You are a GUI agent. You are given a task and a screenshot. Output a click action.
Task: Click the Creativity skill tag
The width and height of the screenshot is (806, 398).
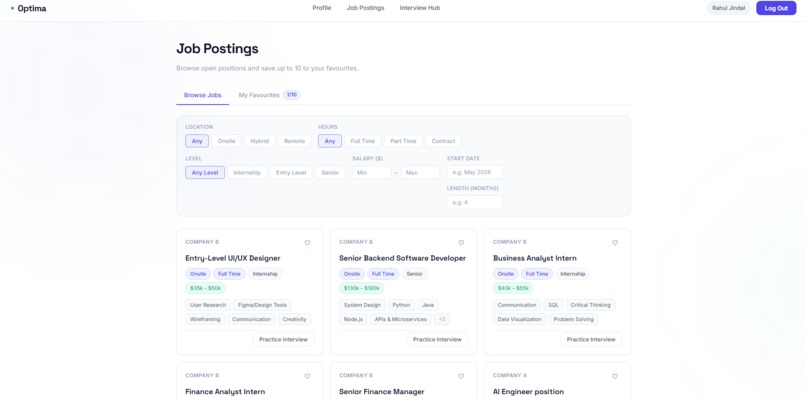click(x=295, y=319)
